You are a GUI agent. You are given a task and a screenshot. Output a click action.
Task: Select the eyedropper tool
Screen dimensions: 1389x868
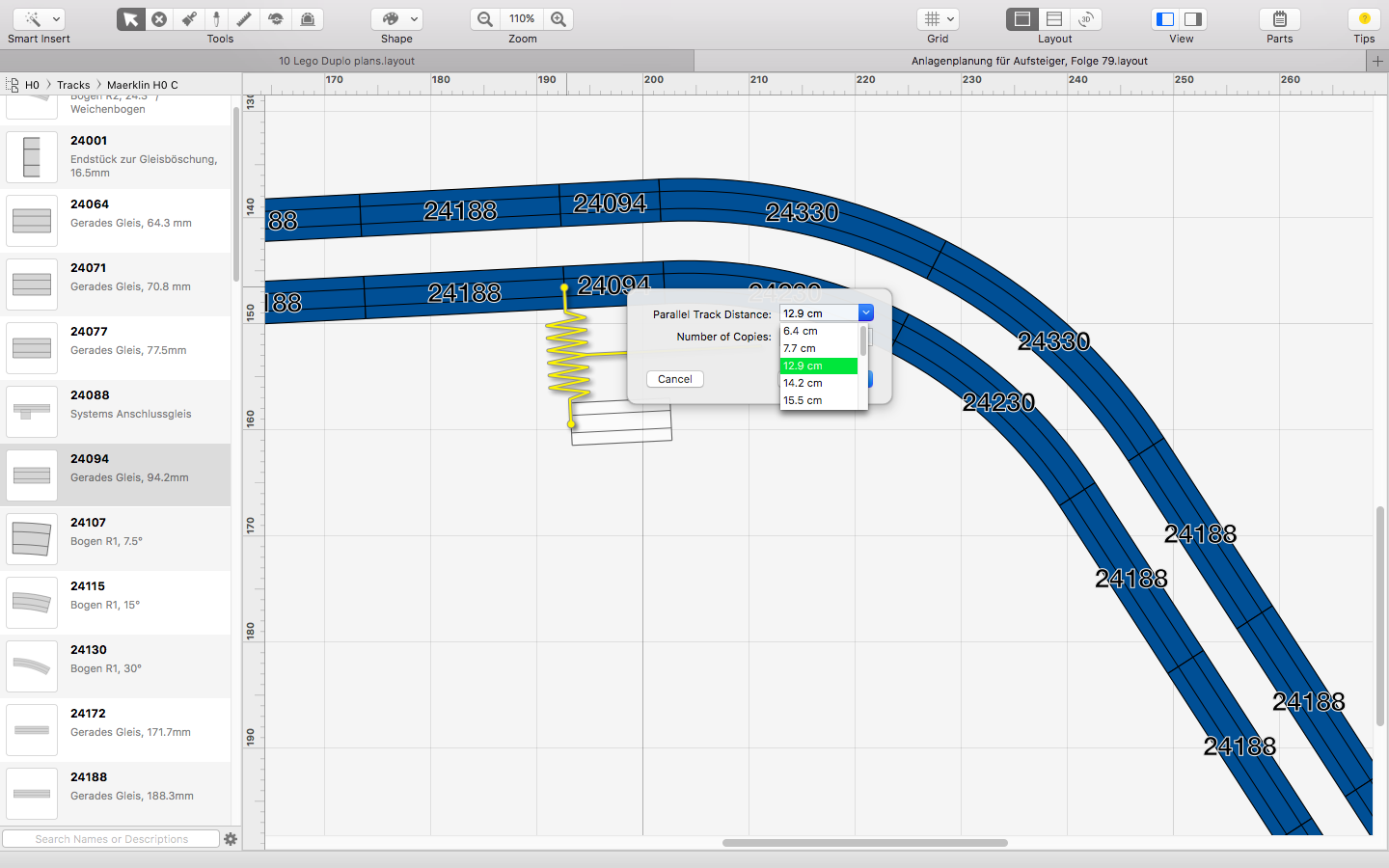[217, 19]
